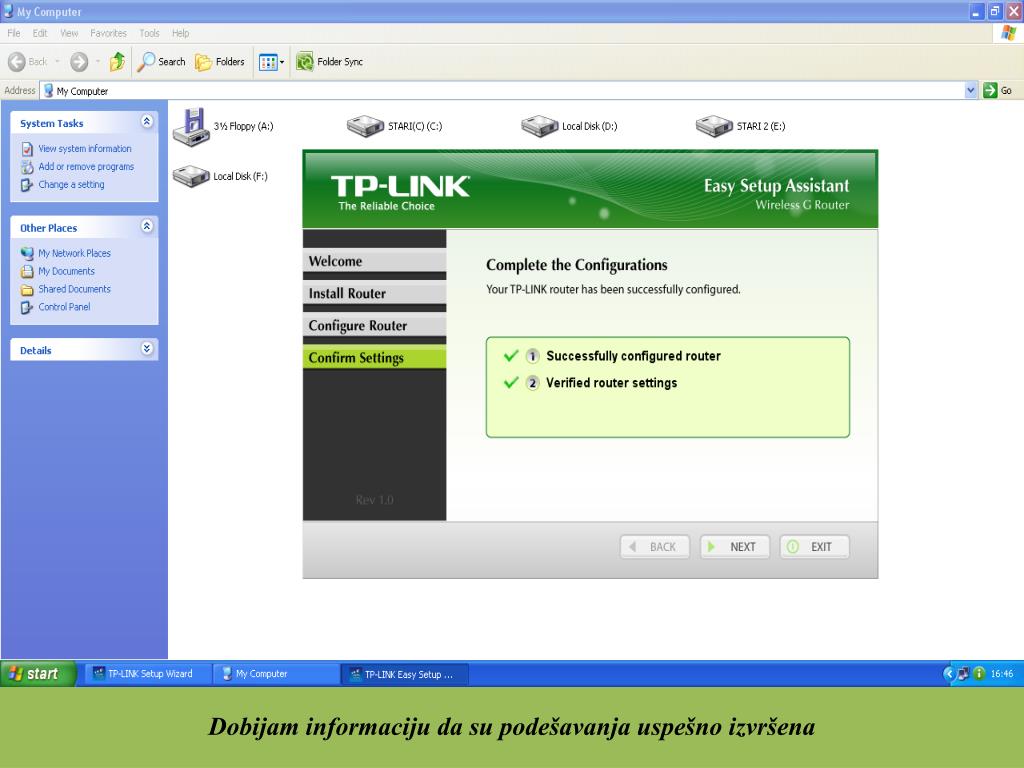Collapse the Other Places panel

[147, 226]
